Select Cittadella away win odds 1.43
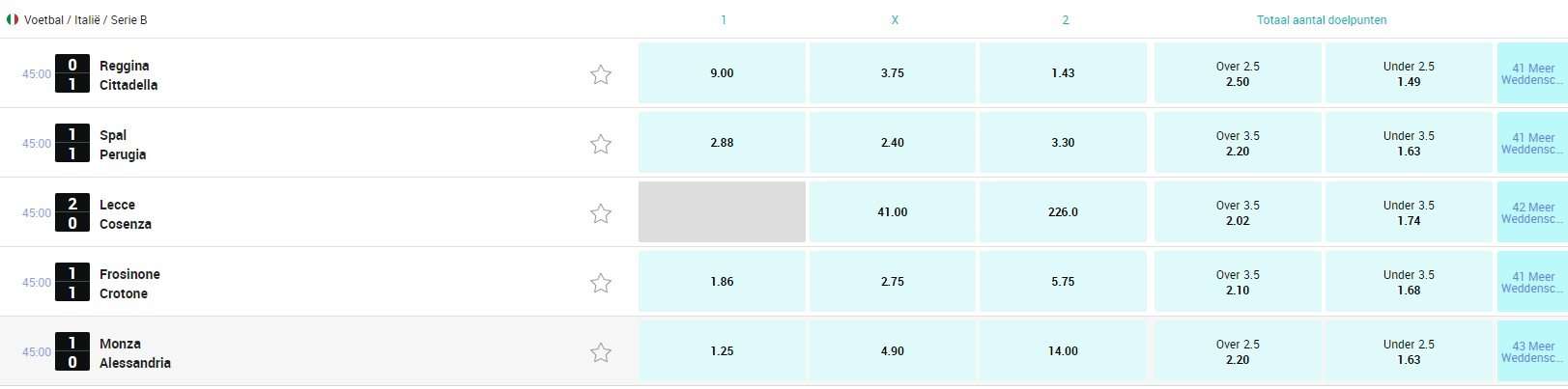This screenshot has height=389, width=1568. tap(1063, 73)
